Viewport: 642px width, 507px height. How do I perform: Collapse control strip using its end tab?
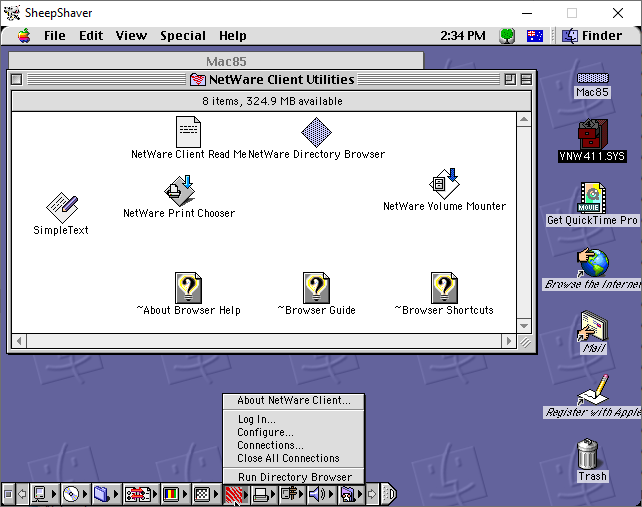(x=389, y=494)
